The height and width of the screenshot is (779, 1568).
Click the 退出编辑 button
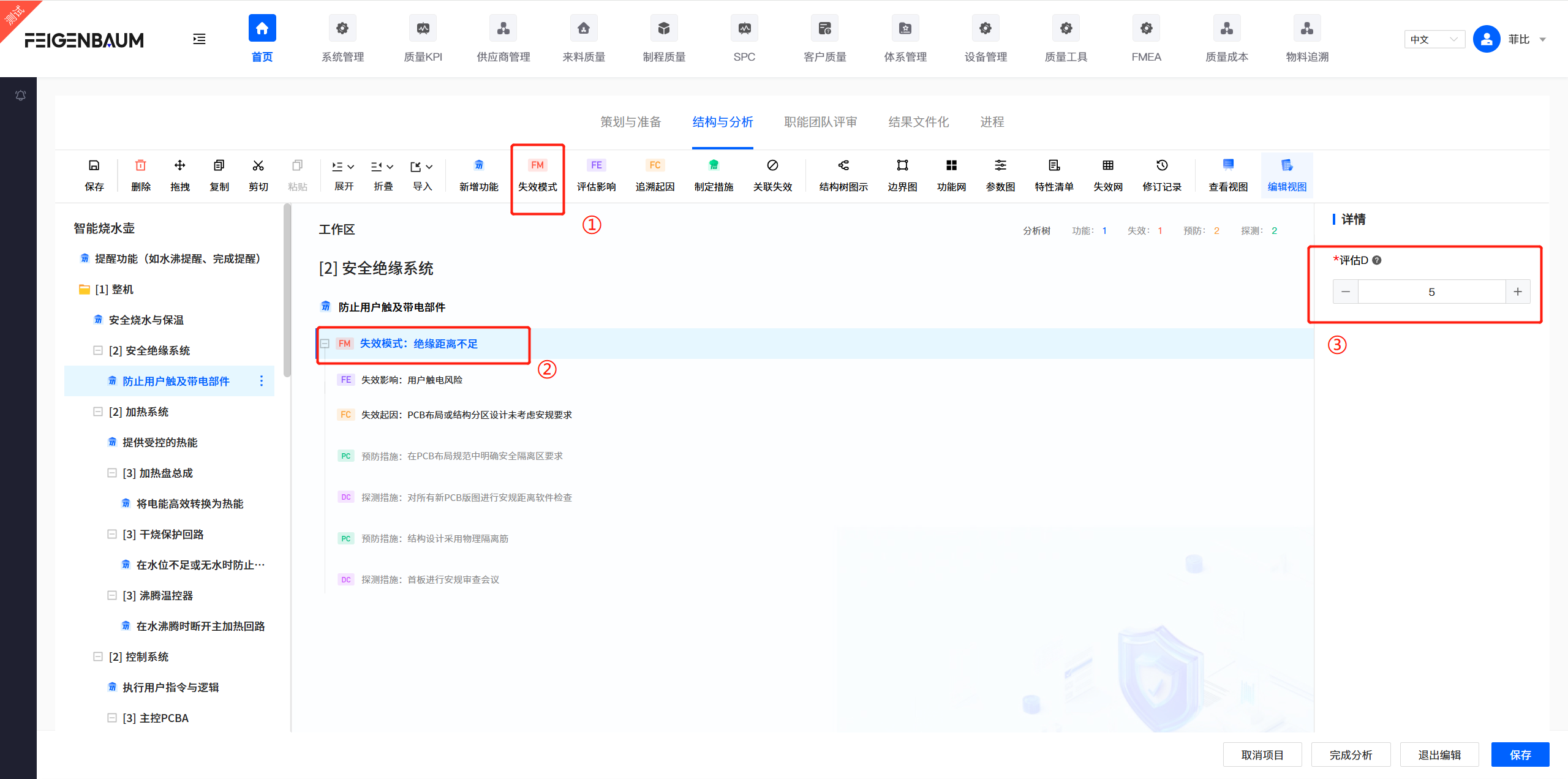[x=1439, y=755]
